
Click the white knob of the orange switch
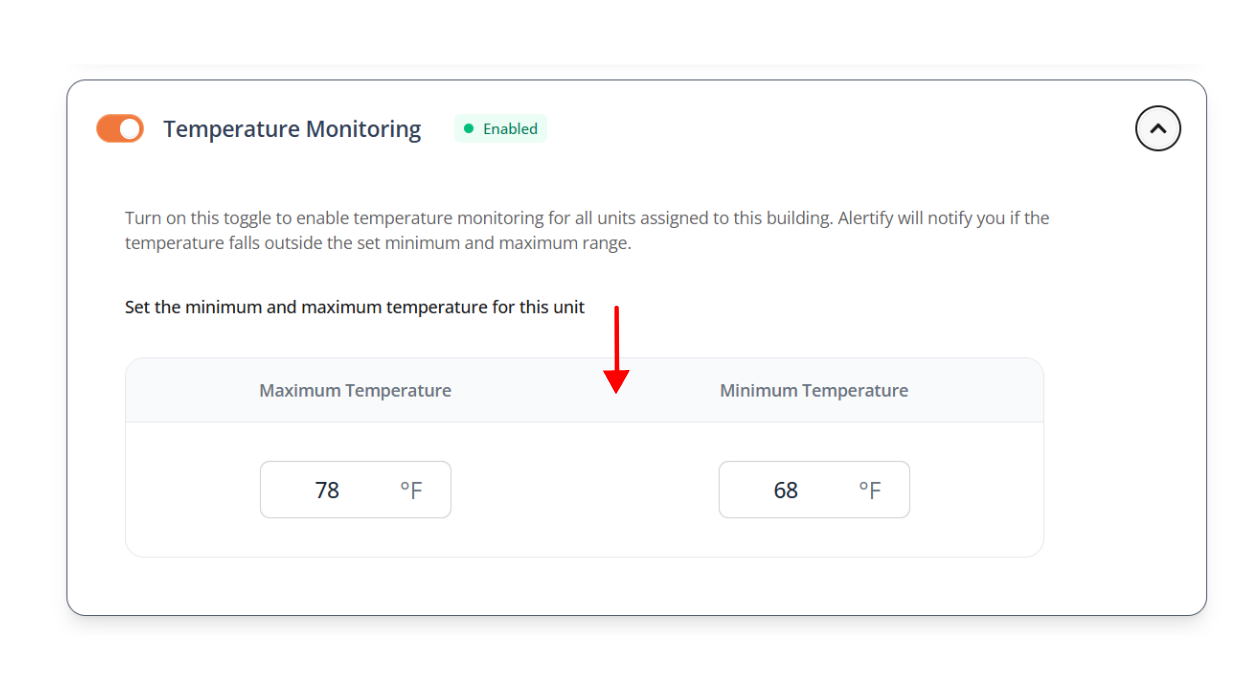pyautogui.click(x=130, y=129)
